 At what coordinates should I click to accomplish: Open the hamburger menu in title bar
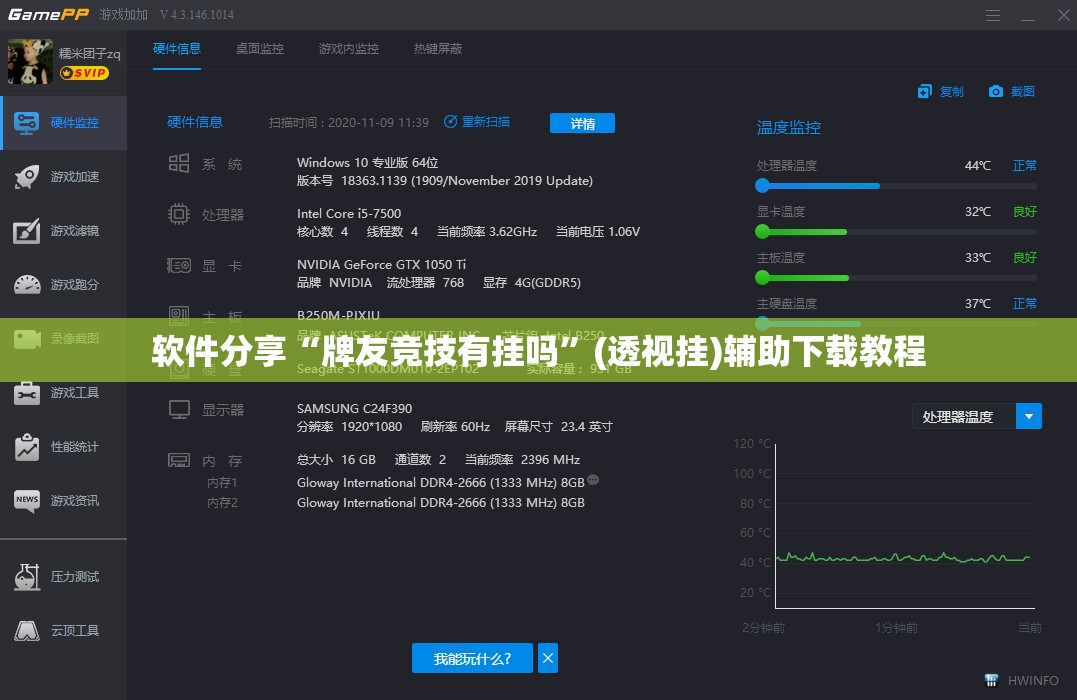993,15
